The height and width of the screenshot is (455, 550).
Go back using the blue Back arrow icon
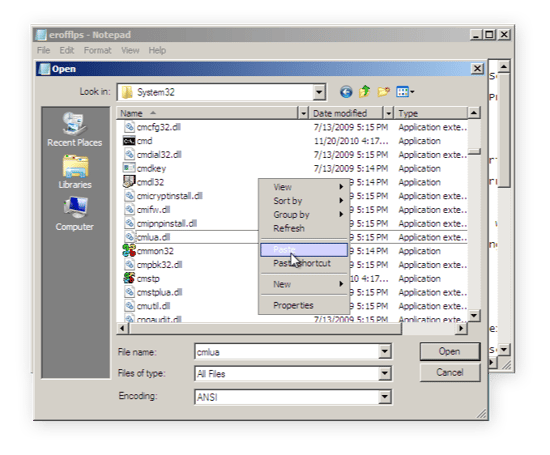[346, 92]
